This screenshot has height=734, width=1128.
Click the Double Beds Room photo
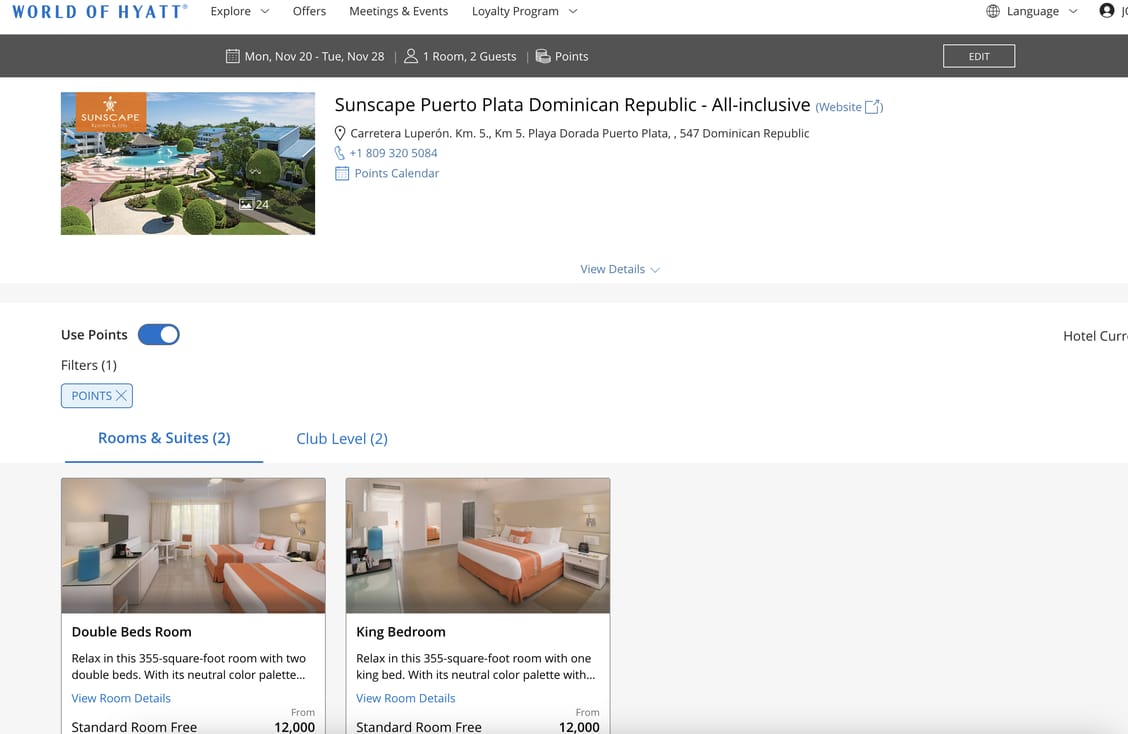pos(193,545)
